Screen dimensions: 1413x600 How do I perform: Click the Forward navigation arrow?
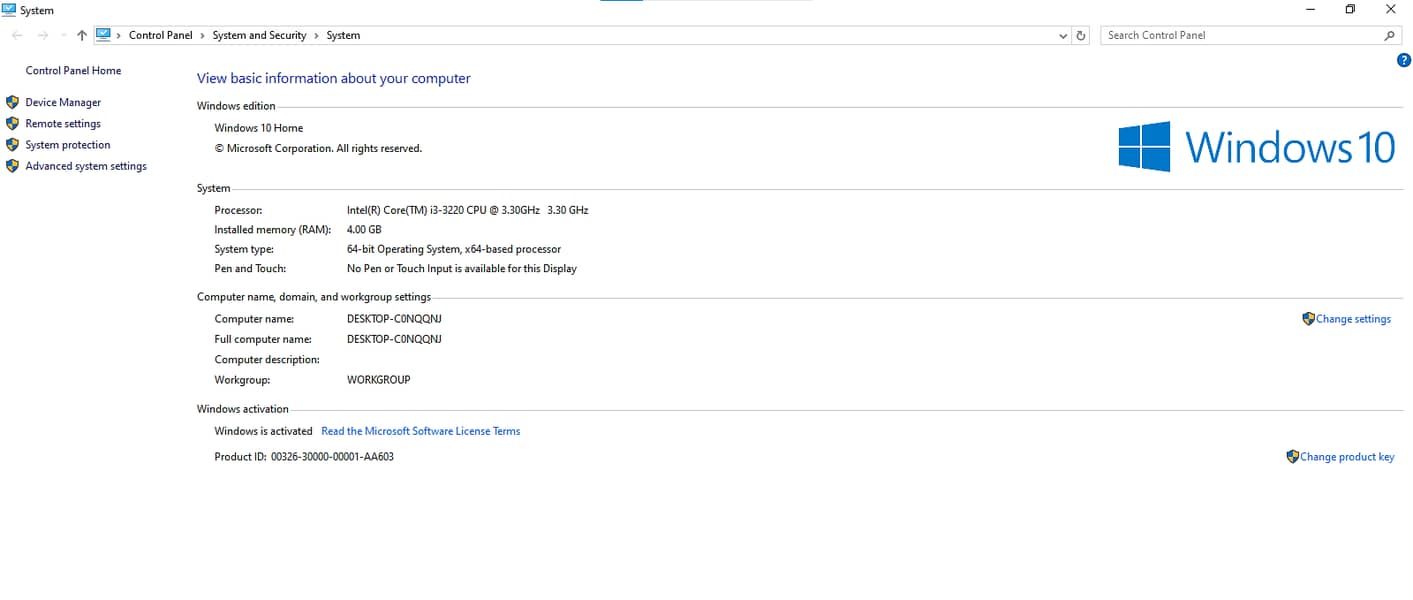42,35
